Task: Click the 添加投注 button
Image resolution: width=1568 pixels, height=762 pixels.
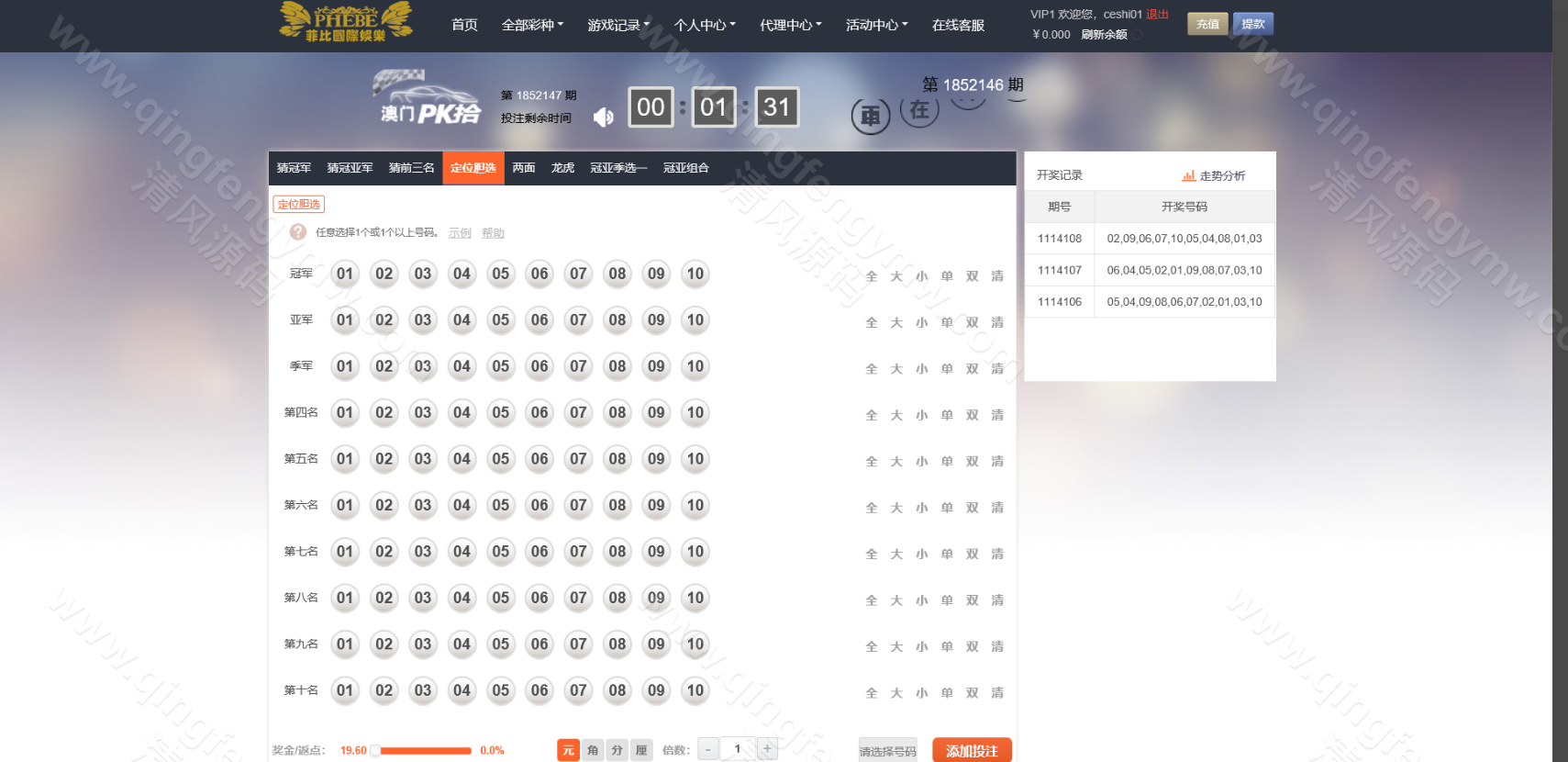Action: (x=972, y=750)
